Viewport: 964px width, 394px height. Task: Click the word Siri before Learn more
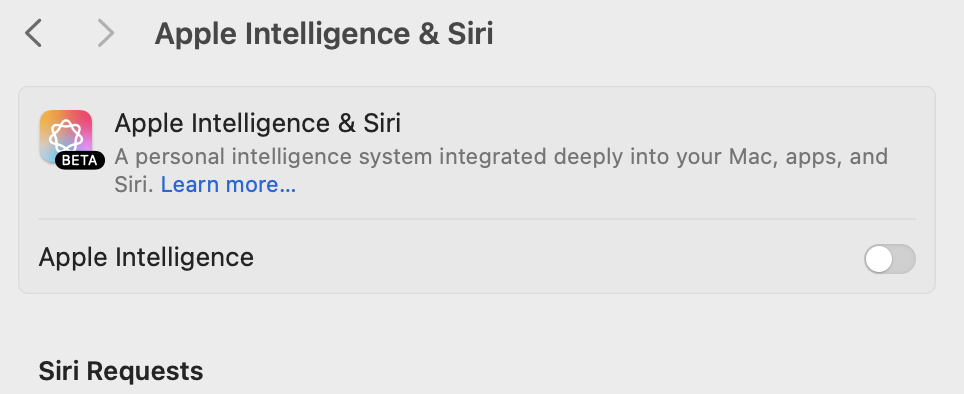click(133, 184)
